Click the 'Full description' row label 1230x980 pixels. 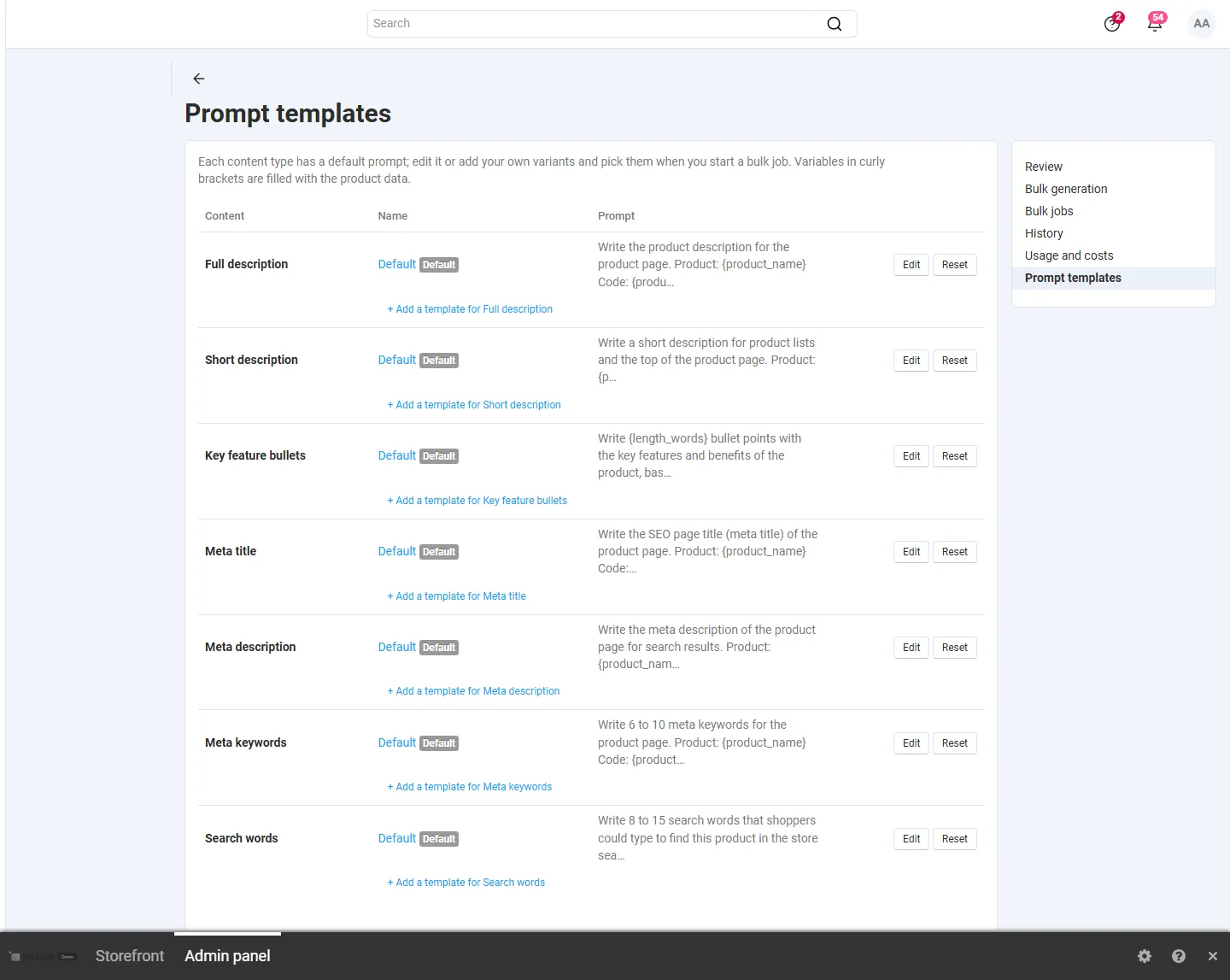(x=246, y=264)
